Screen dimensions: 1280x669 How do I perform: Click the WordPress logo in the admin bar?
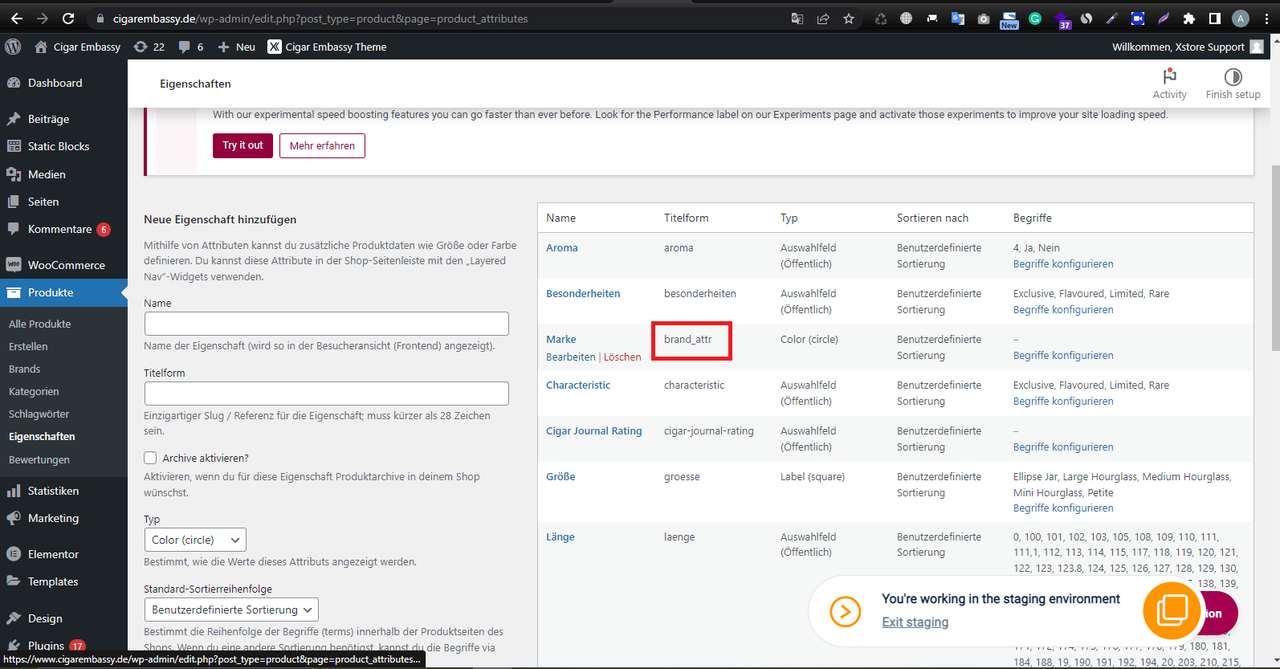coord(13,46)
